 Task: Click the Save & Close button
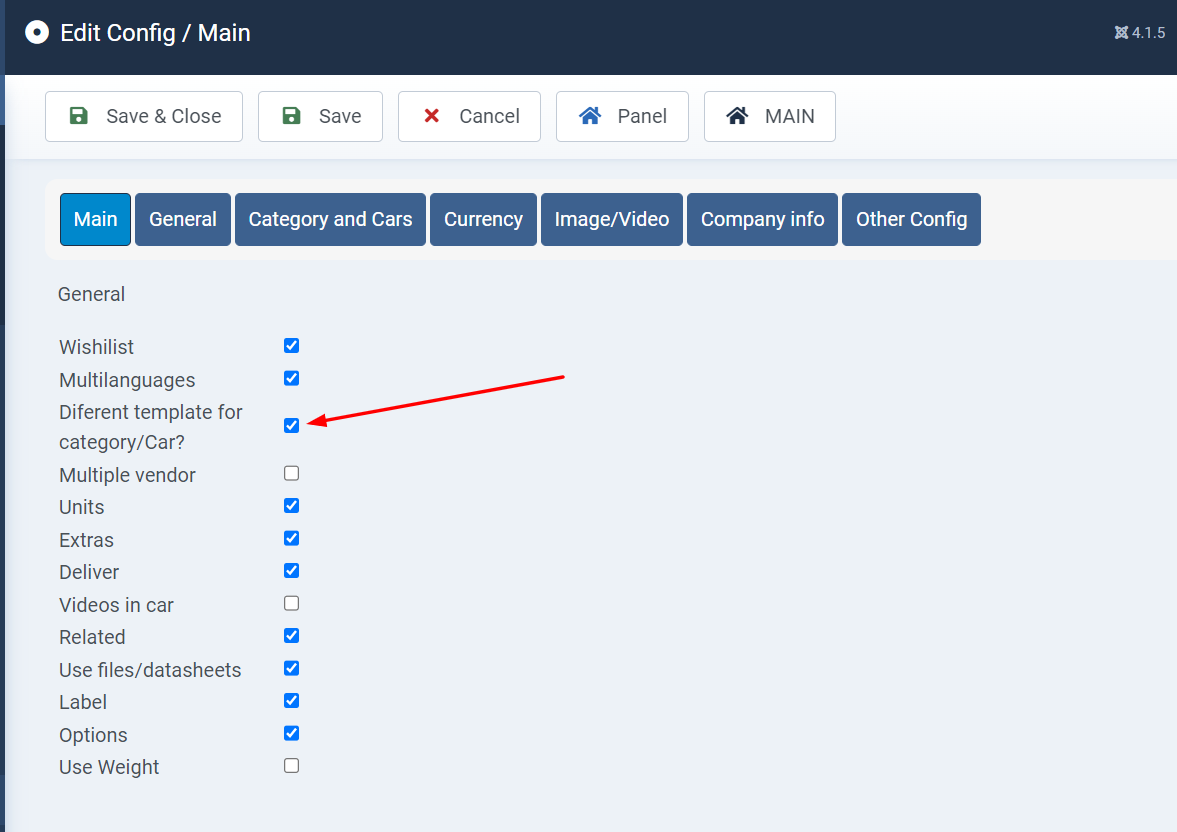coord(143,116)
